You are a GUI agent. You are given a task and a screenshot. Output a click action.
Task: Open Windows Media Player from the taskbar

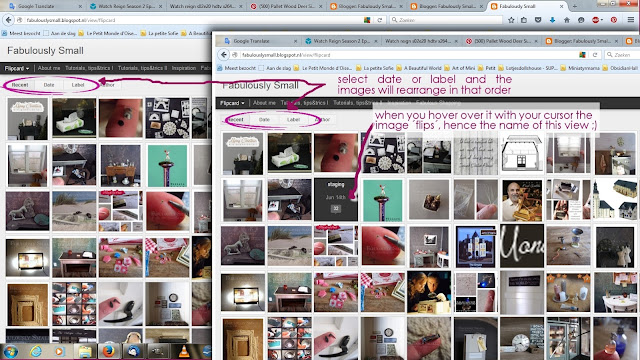(60, 351)
